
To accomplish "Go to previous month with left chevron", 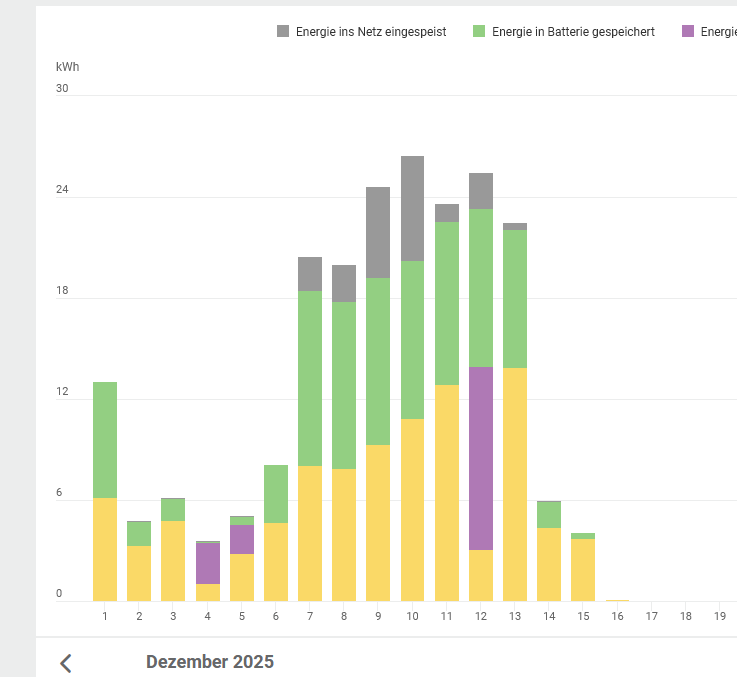I will click(66, 662).
